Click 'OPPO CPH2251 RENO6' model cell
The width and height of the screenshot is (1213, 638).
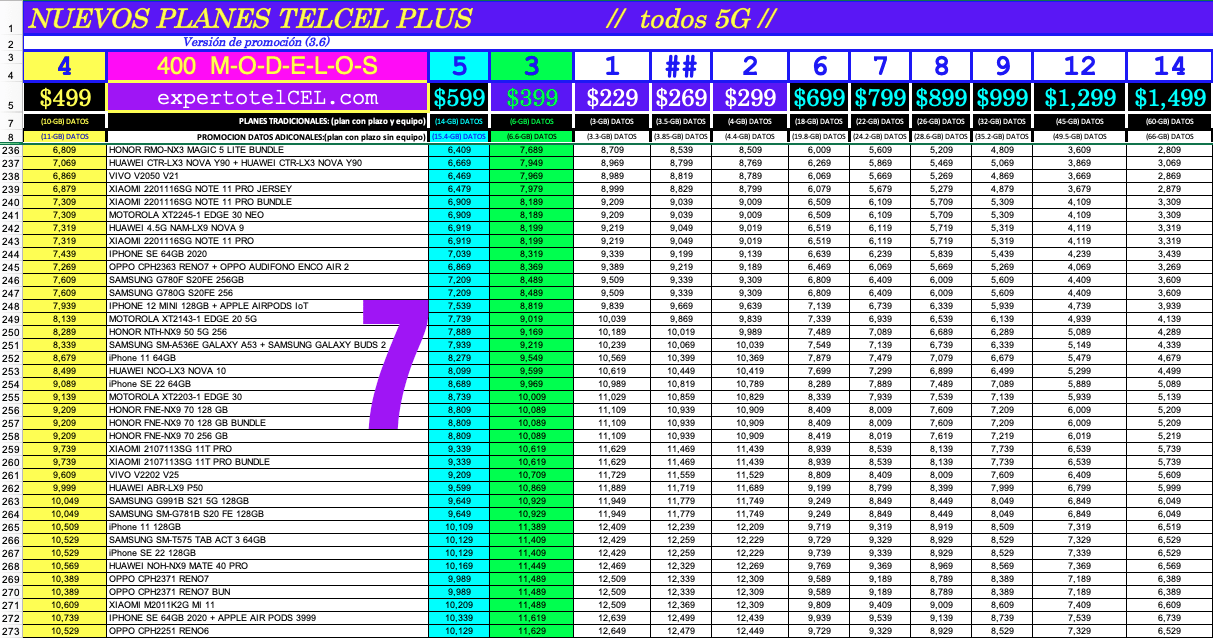coord(267,631)
